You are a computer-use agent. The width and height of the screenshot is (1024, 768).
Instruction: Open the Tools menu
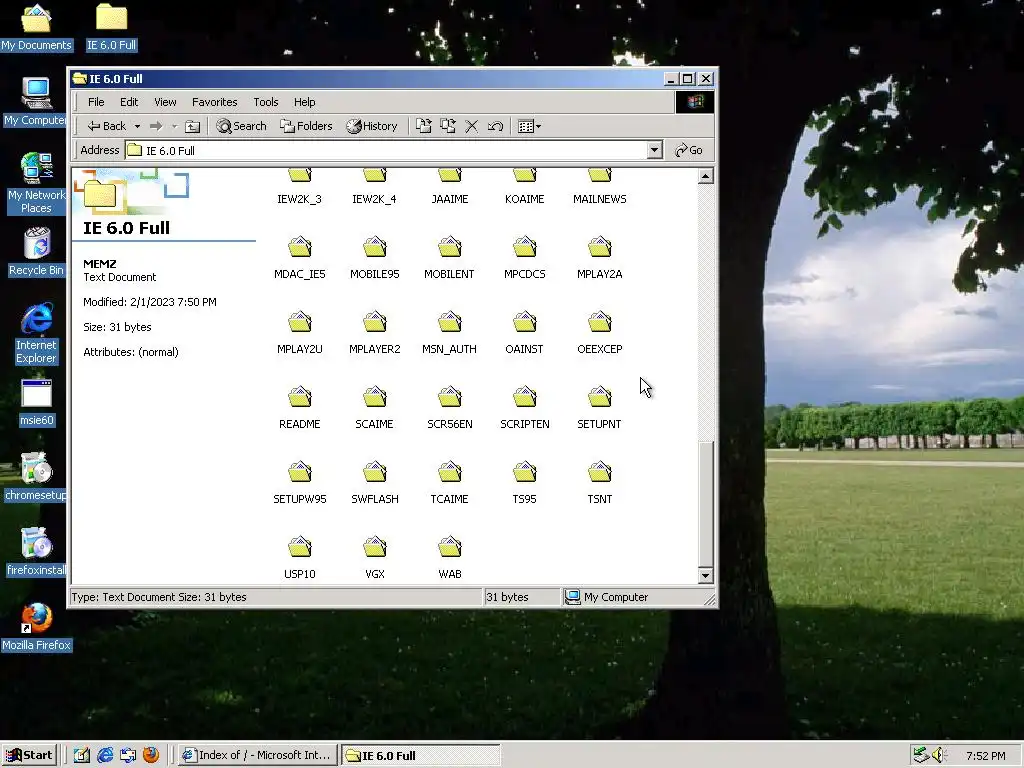266,102
